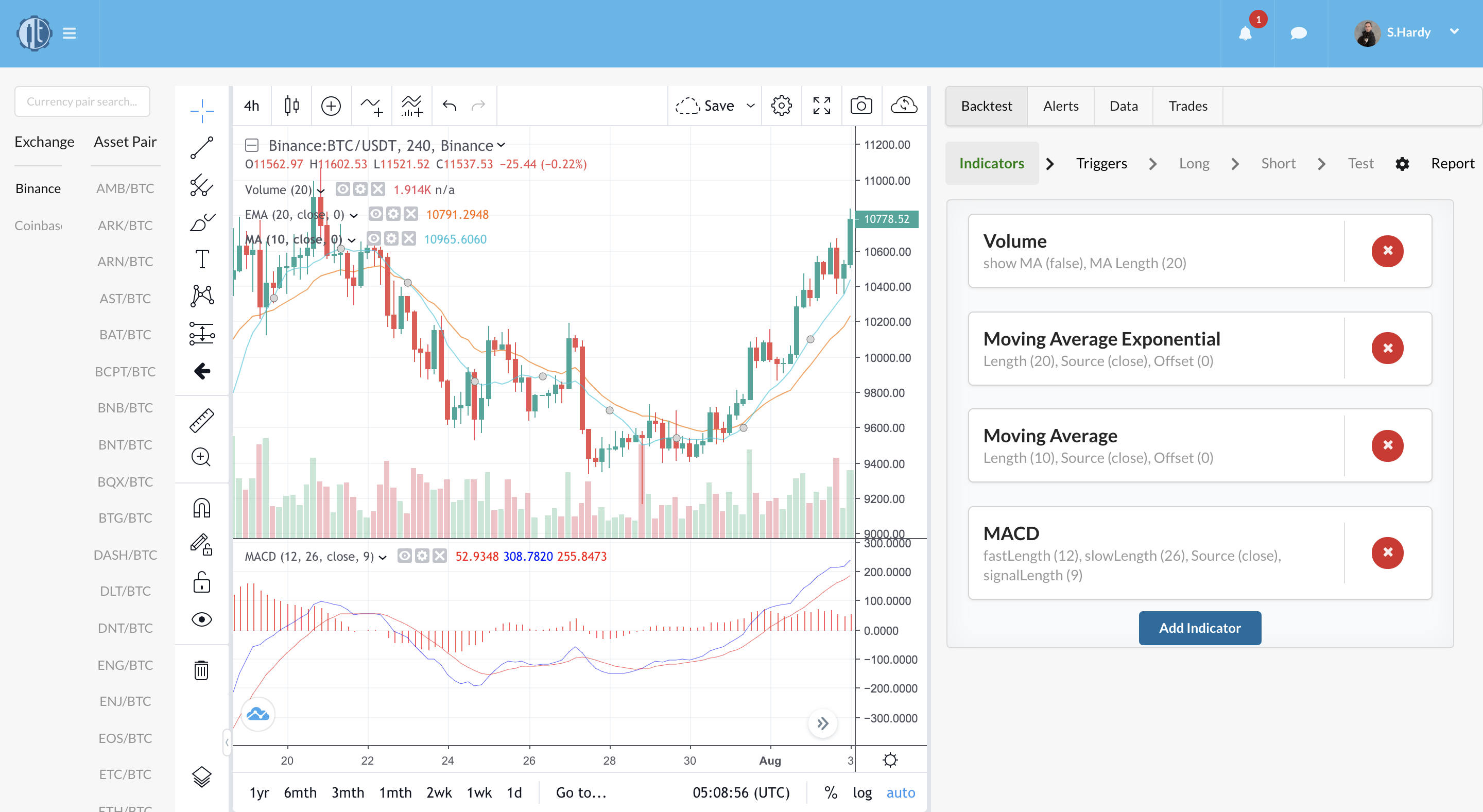This screenshot has width=1483, height=812.
Task: Open the indicators menu icon
Action: [372, 106]
